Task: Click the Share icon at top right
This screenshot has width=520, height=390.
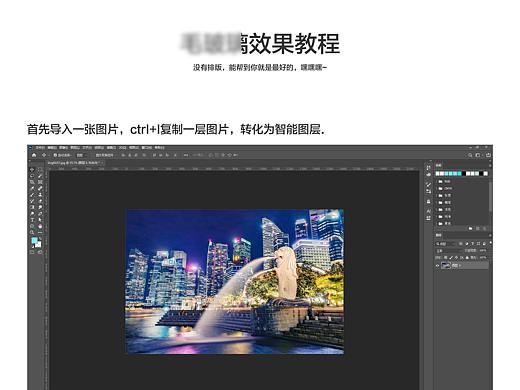Action: 488,155
